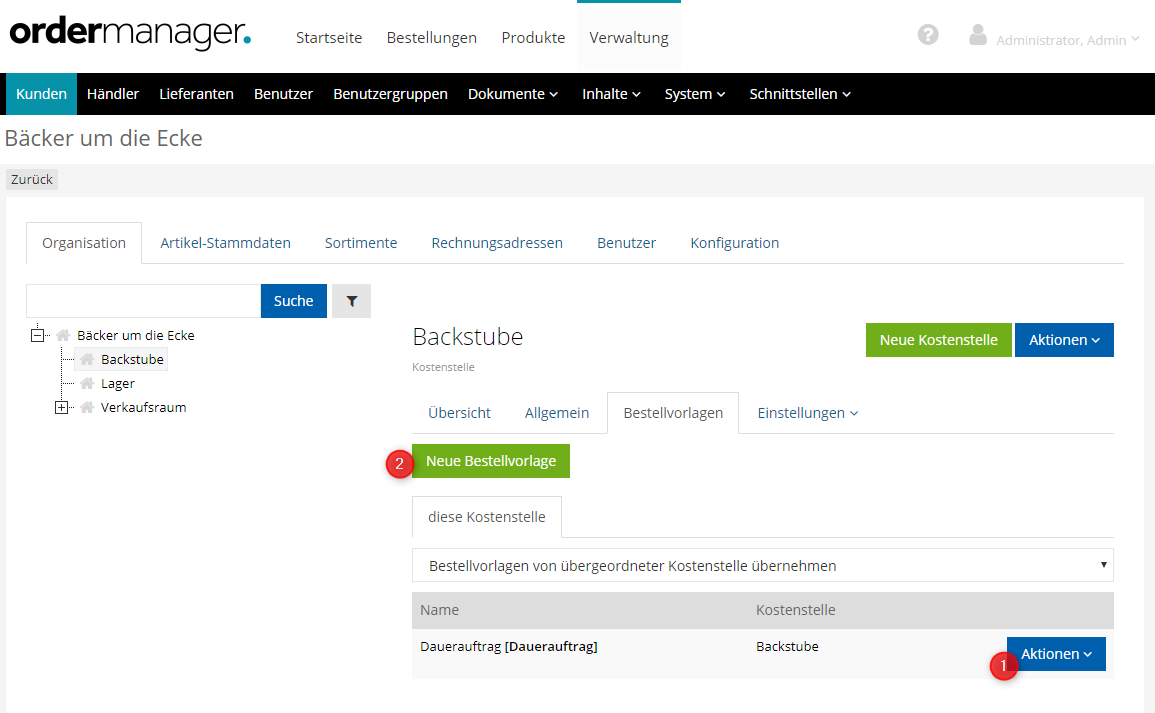The height and width of the screenshot is (713, 1155).
Task: Switch to the Artikel-Stammdaten tab
Action: point(225,243)
